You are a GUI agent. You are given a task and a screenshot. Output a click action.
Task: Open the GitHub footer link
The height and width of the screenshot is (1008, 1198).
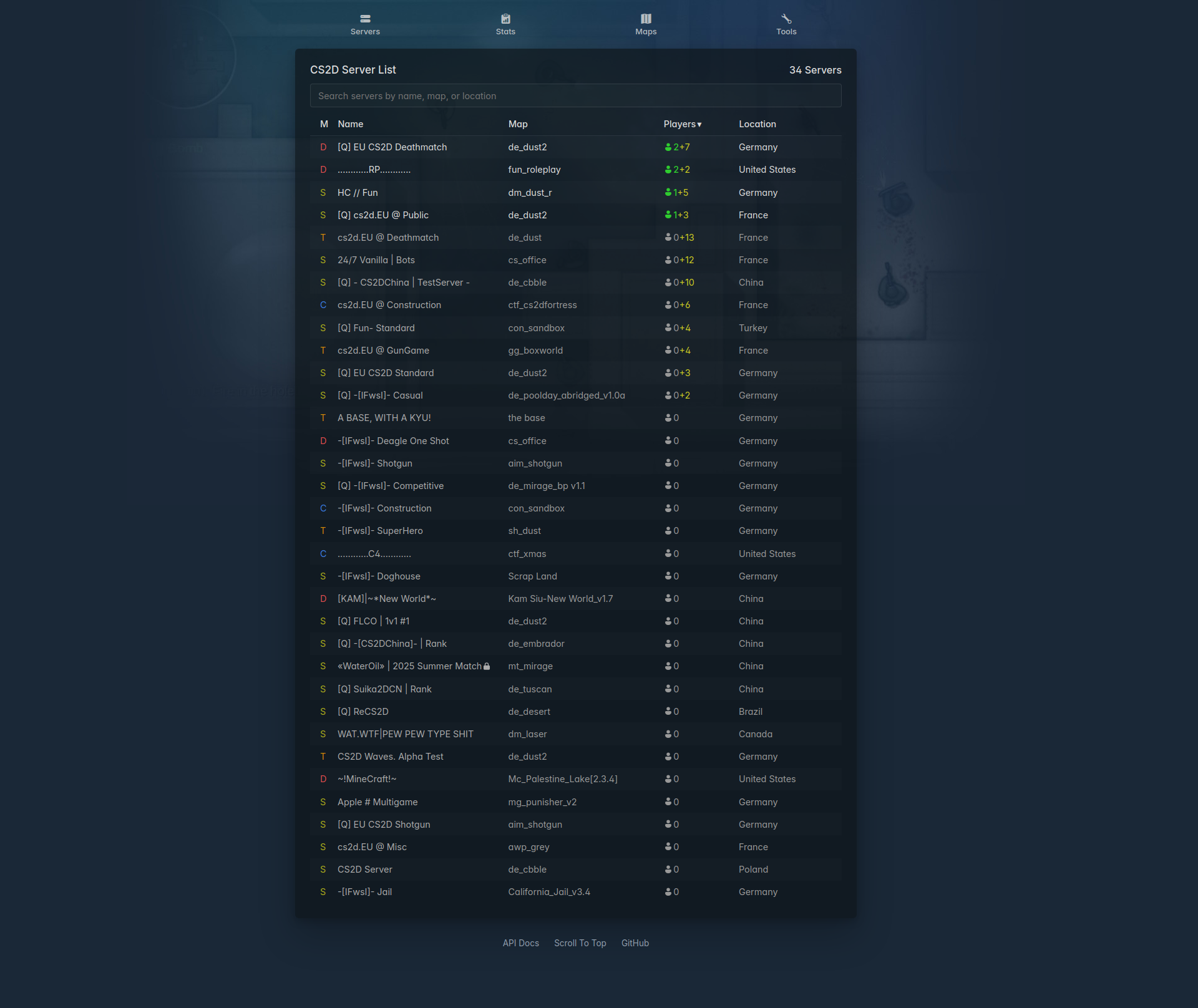(x=635, y=943)
